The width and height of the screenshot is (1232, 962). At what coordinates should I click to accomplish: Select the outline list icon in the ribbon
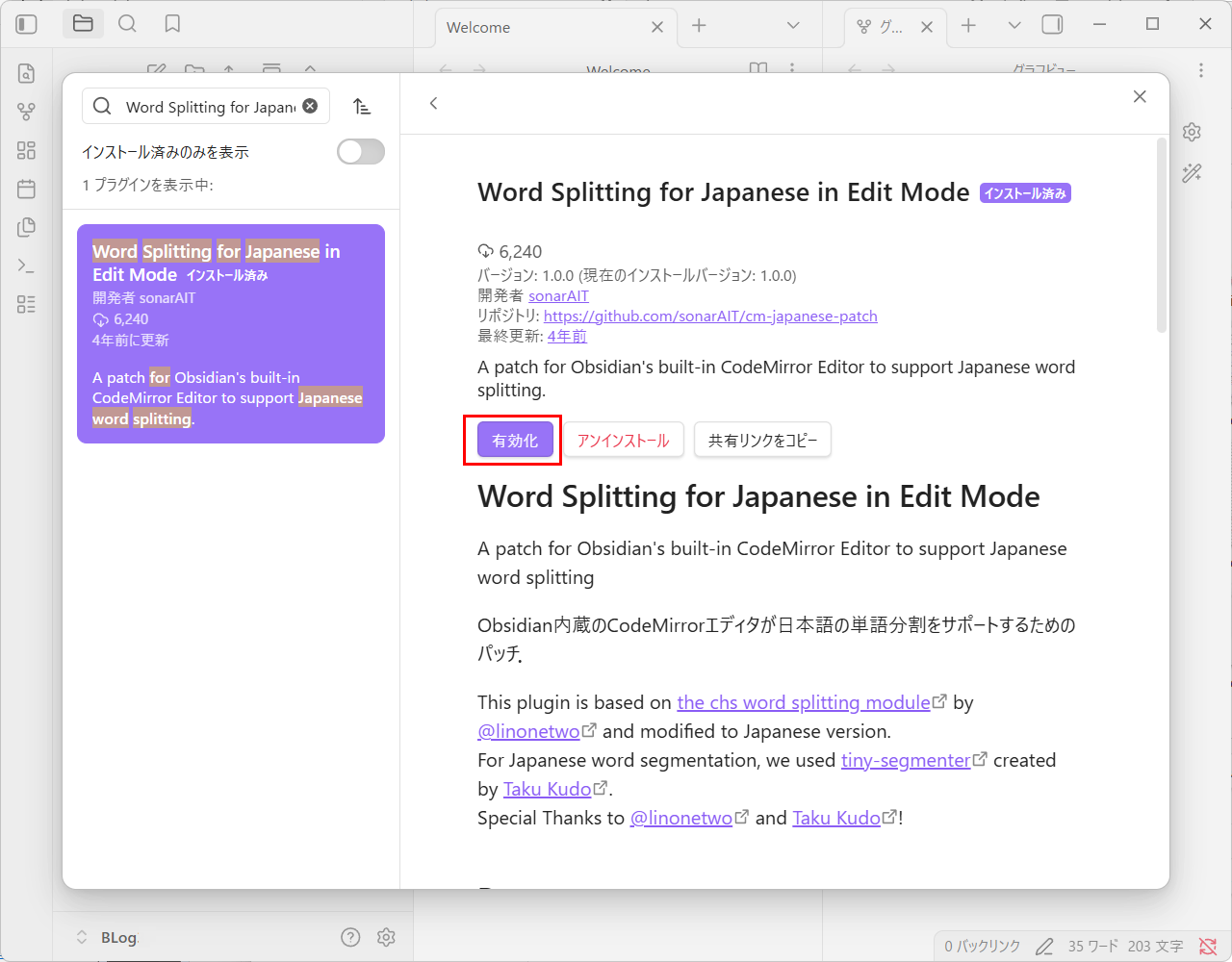point(27,304)
